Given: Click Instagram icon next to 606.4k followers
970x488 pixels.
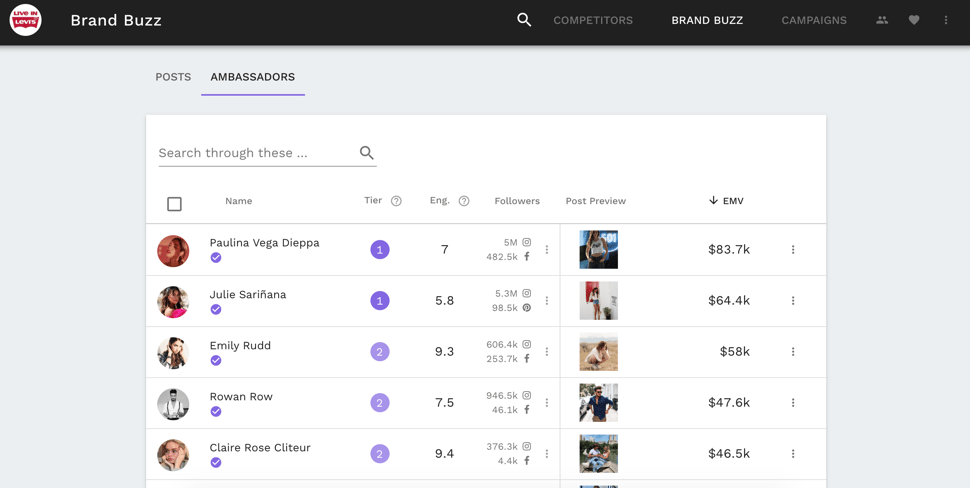Looking at the screenshot, I should (x=526, y=345).
